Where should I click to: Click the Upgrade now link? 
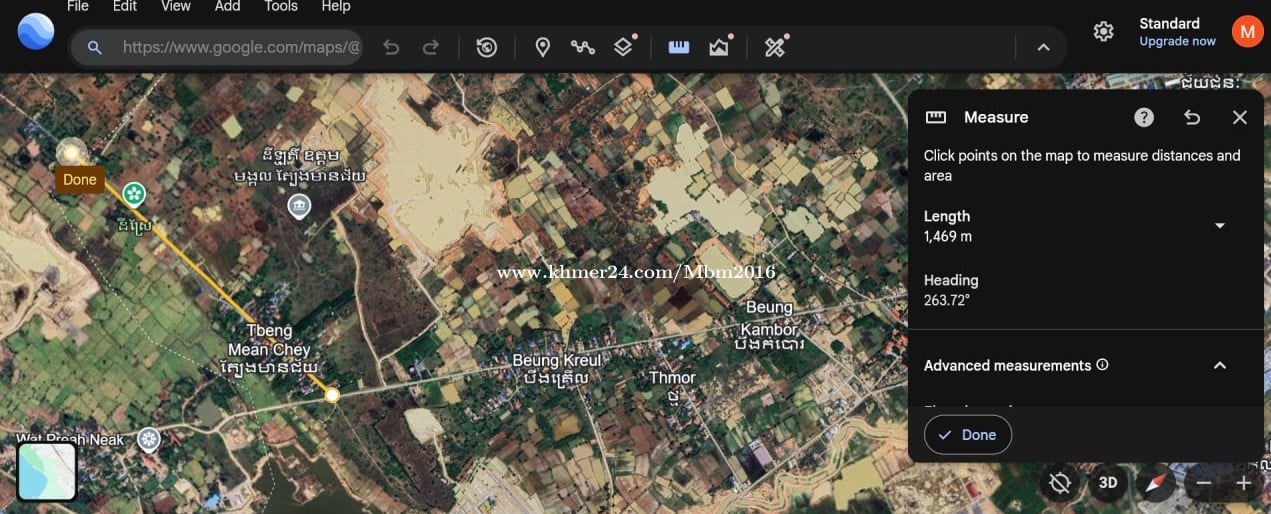point(1177,42)
